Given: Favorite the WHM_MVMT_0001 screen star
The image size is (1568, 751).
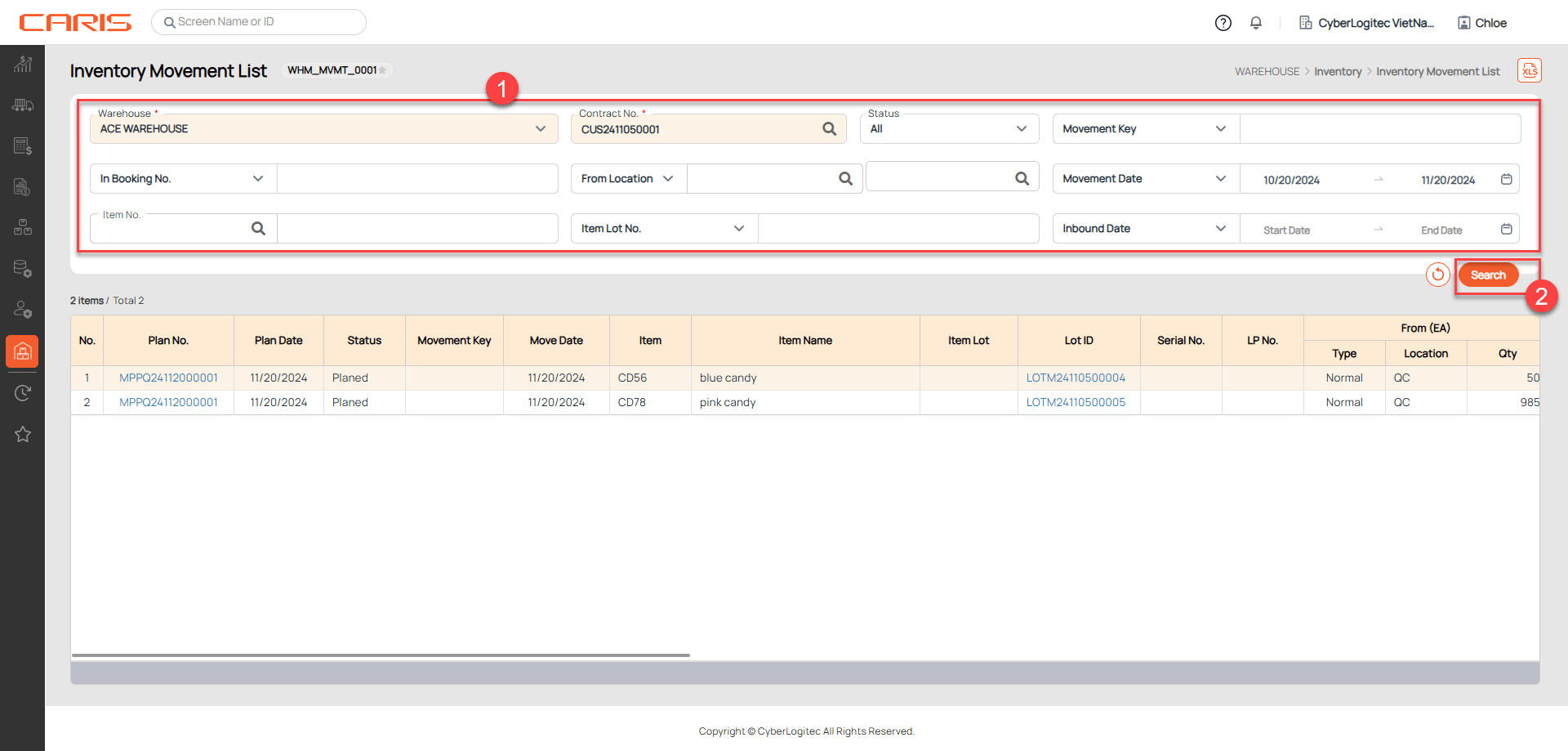Looking at the screenshot, I should 383,70.
